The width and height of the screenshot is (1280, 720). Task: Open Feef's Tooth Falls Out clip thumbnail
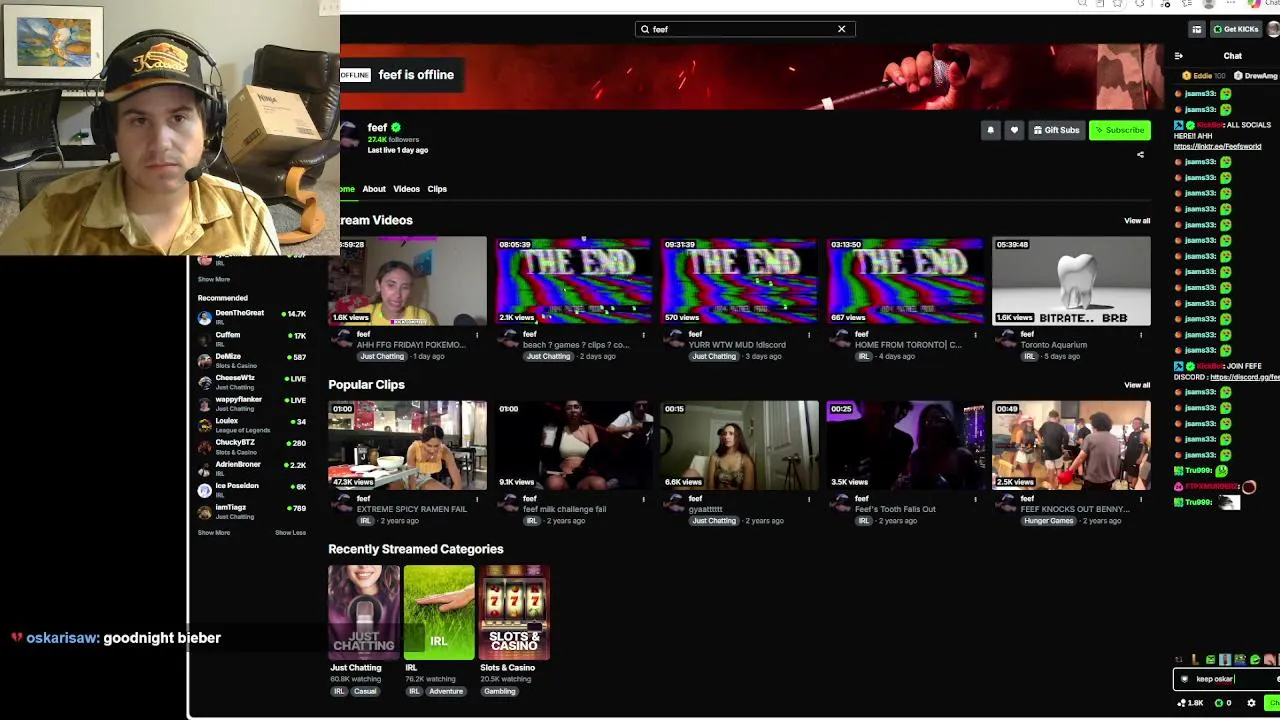click(x=905, y=445)
